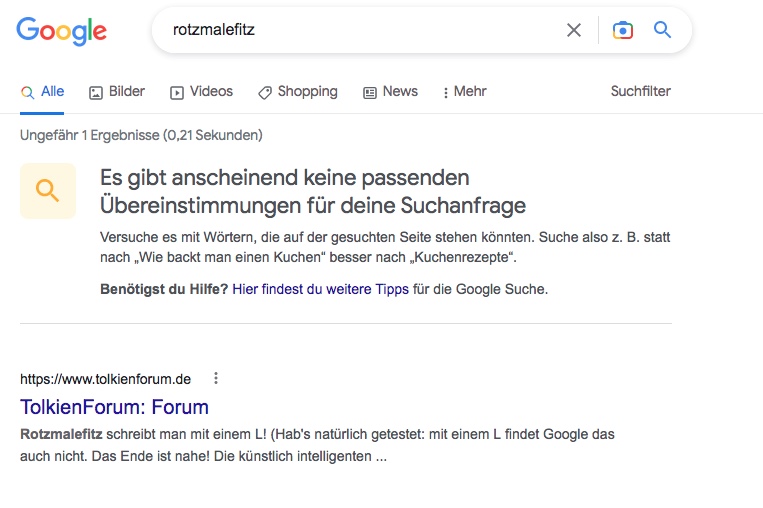Screen dimensions: 763x508
Task: Open the News tab label
Action: (x=400, y=91)
